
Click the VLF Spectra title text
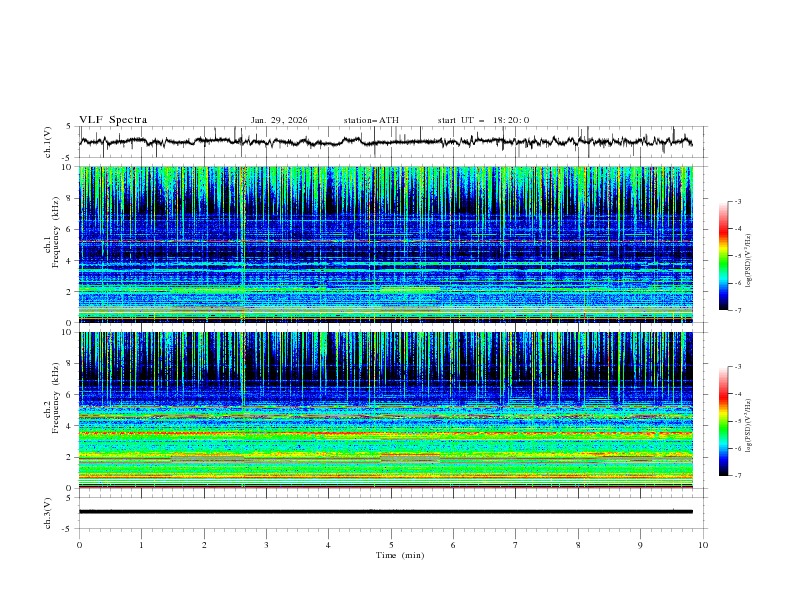click(x=113, y=120)
